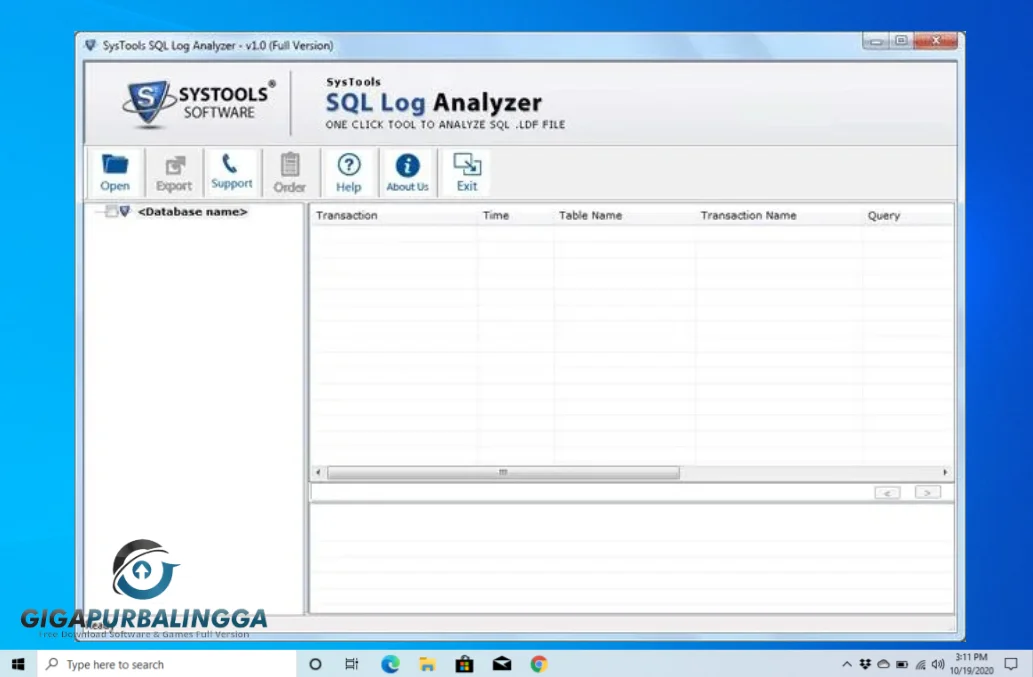Click the SysTools Software logo
Screen dimensions: 1033x677
(198, 103)
